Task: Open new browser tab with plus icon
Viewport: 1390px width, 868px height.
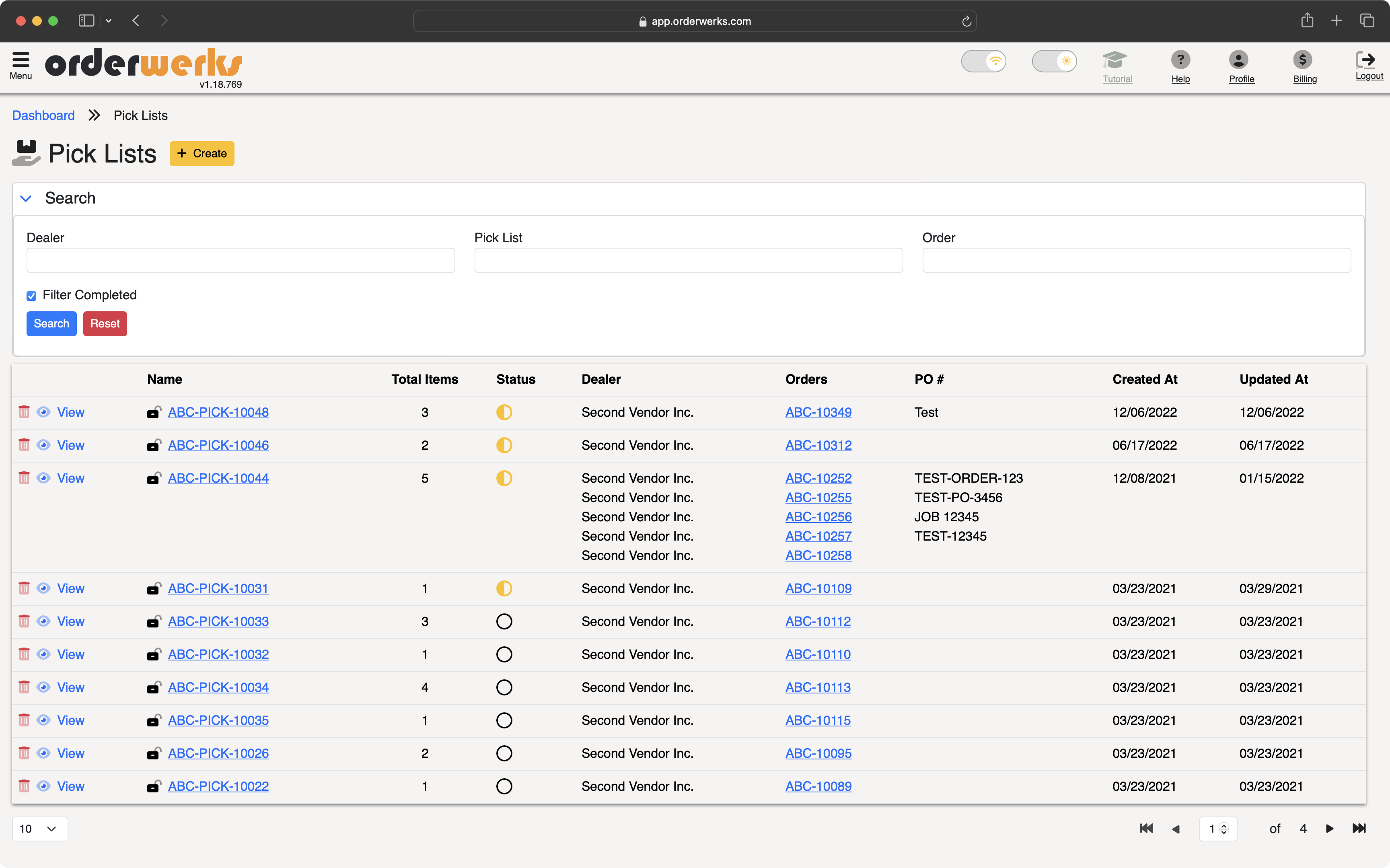Action: tap(1337, 21)
